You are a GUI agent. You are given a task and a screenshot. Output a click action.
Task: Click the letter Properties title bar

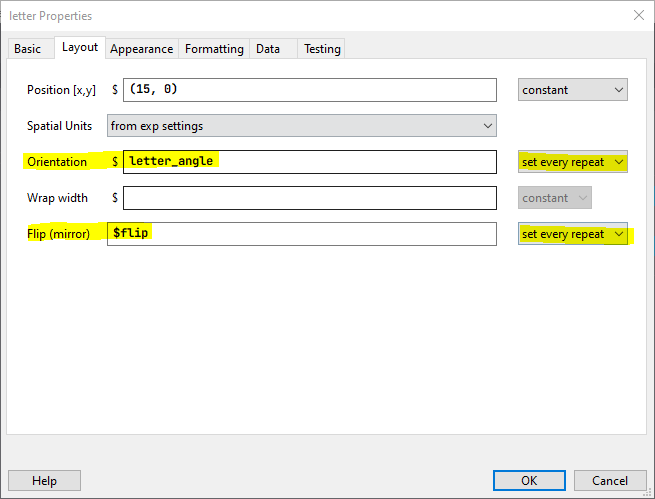tap(300, 15)
